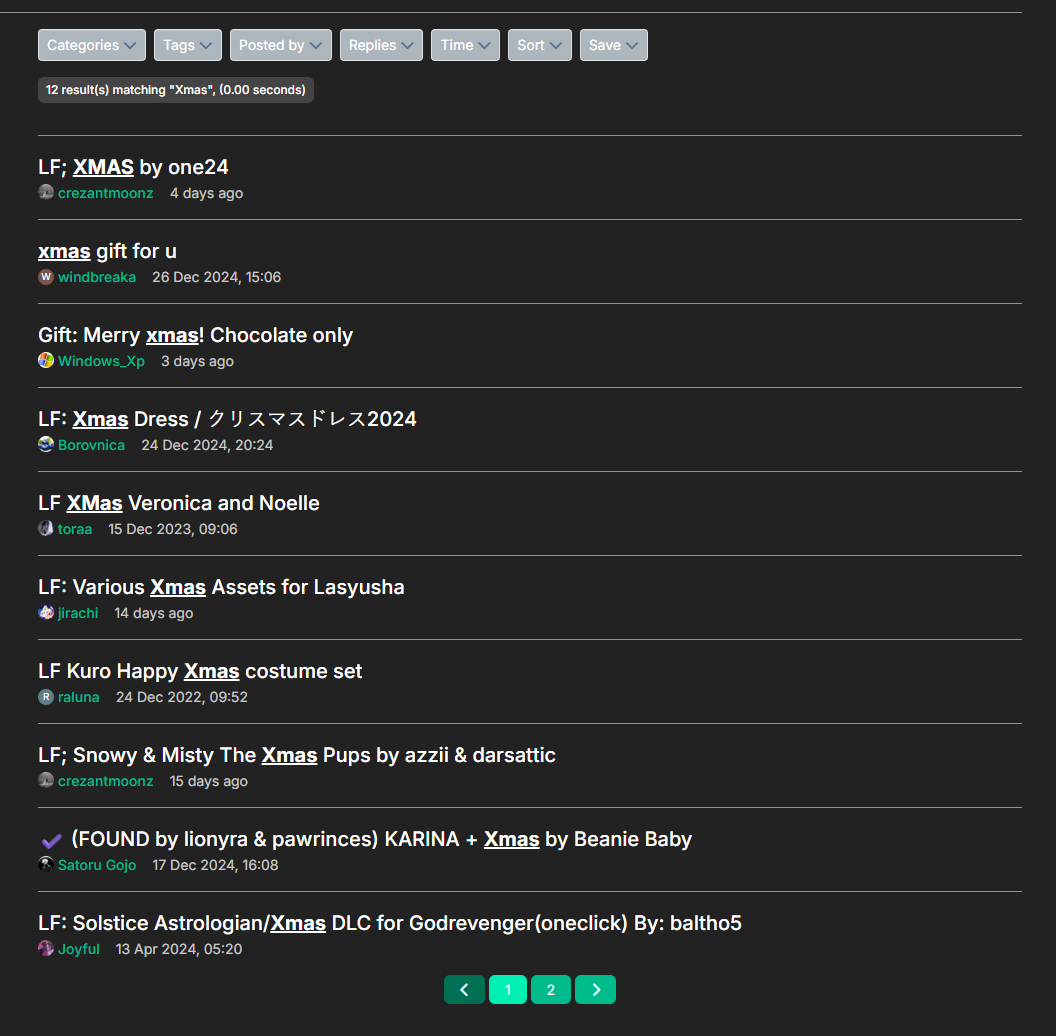Viewport: 1056px width, 1036px height.
Task: Open Solstice Astrologian/Xmas DLC topic
Action: [x=390, y=923]
